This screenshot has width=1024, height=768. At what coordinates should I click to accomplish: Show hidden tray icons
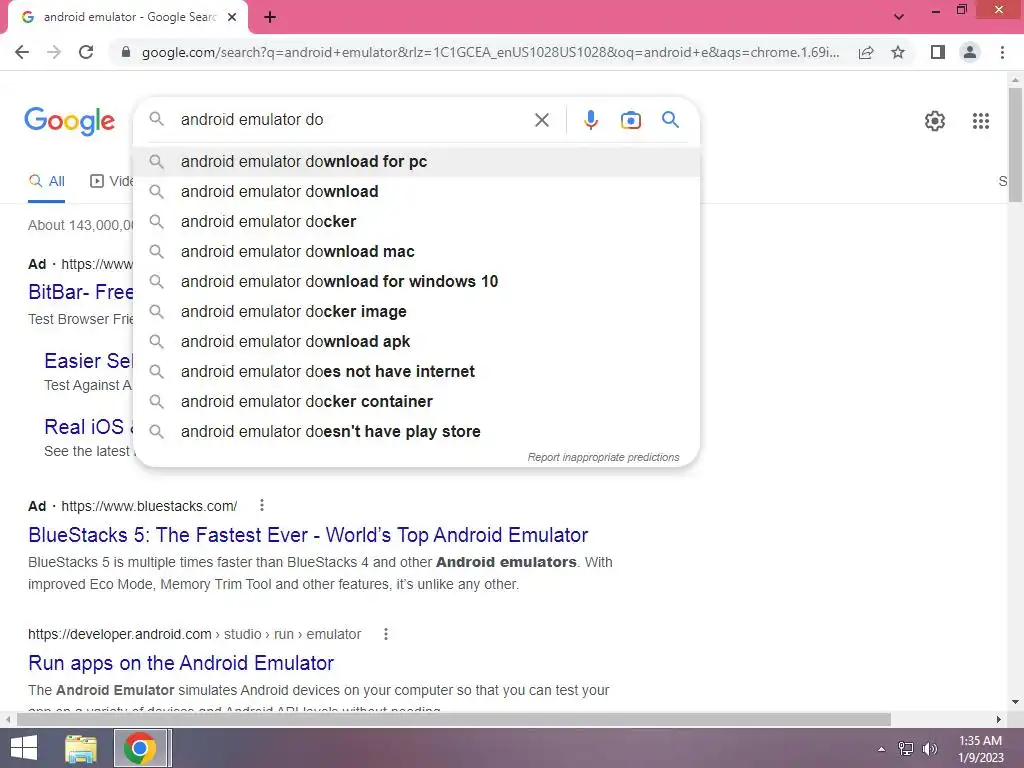882,748
